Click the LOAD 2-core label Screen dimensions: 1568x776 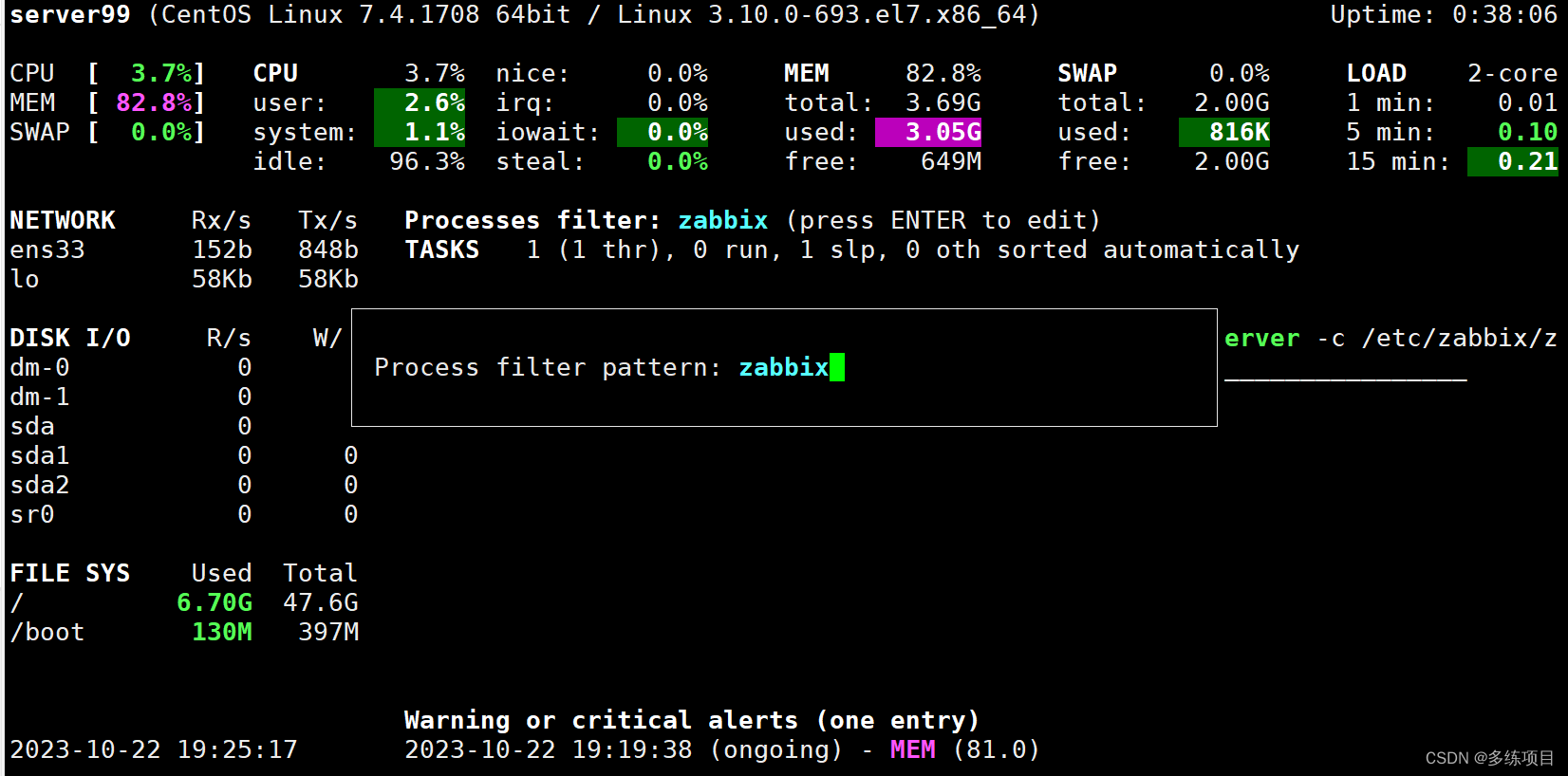point(1512,73)
